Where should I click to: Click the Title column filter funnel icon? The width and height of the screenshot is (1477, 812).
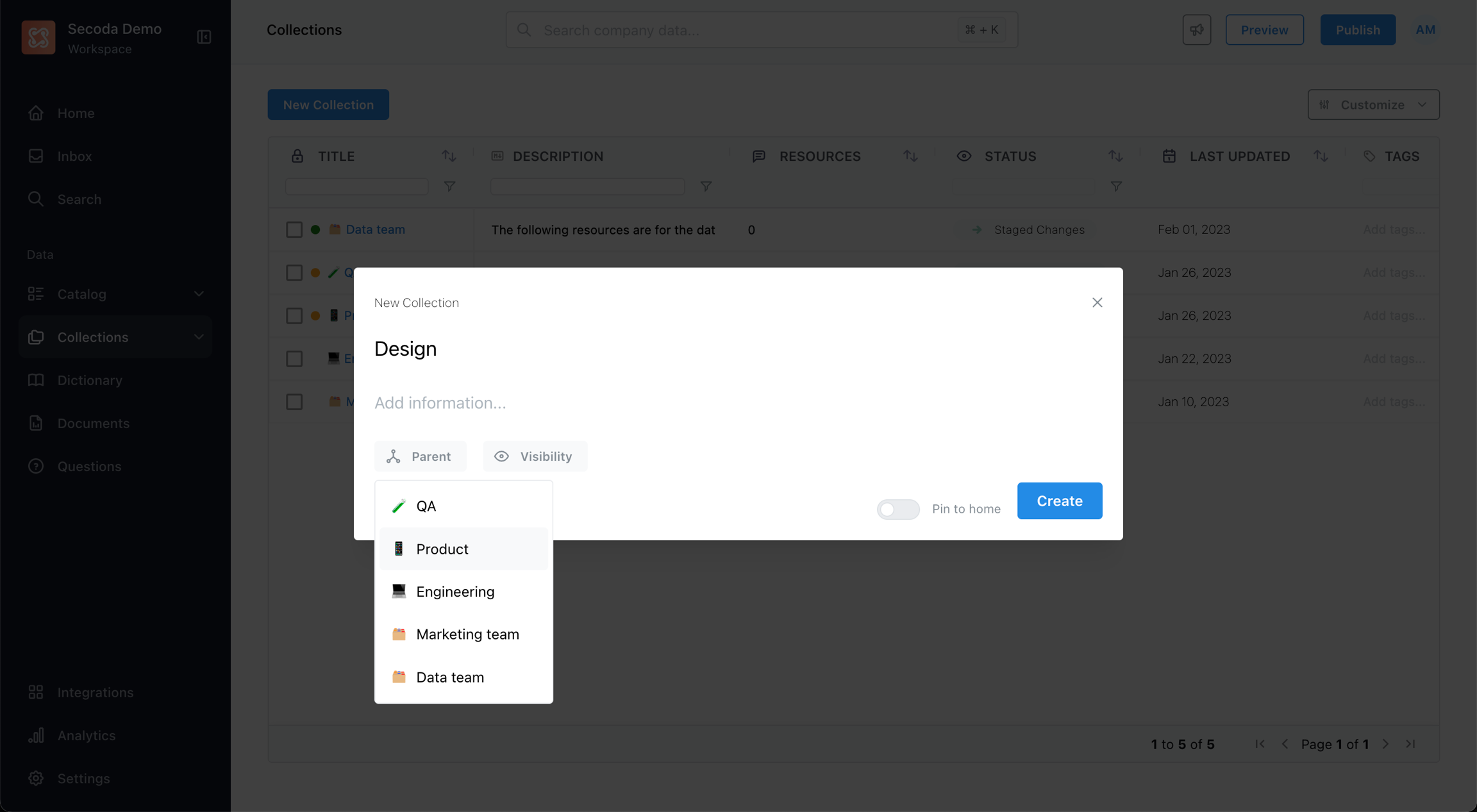pos(449,186)
